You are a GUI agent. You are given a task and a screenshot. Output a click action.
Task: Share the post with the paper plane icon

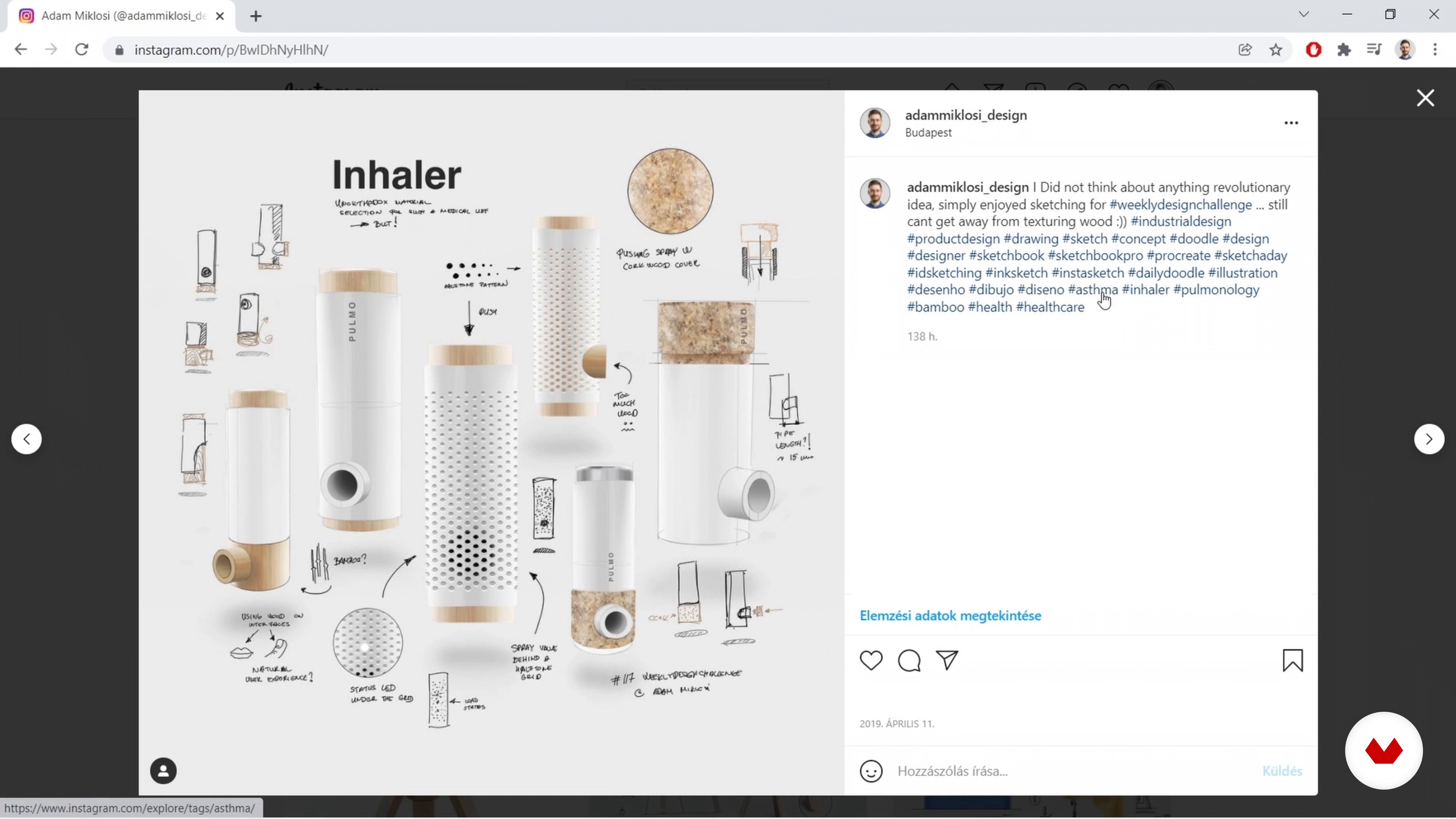[947, 660]
